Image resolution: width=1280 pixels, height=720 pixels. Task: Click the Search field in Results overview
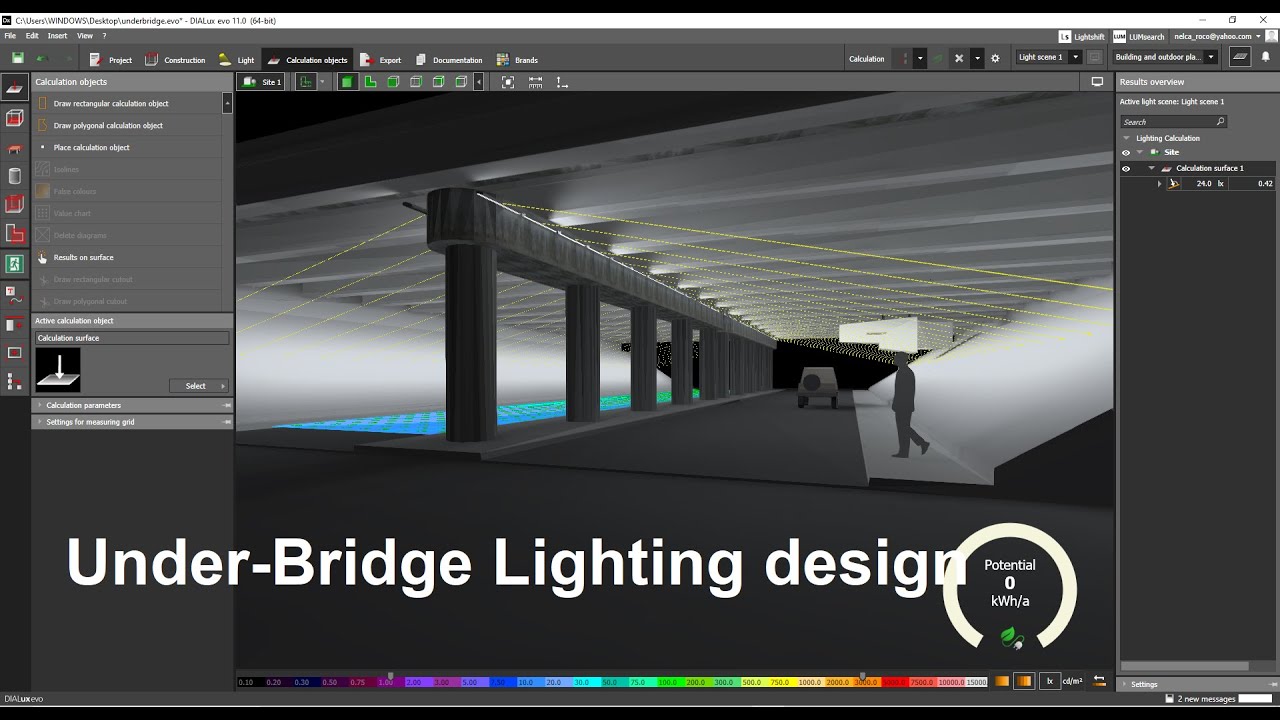(1173, 122)
